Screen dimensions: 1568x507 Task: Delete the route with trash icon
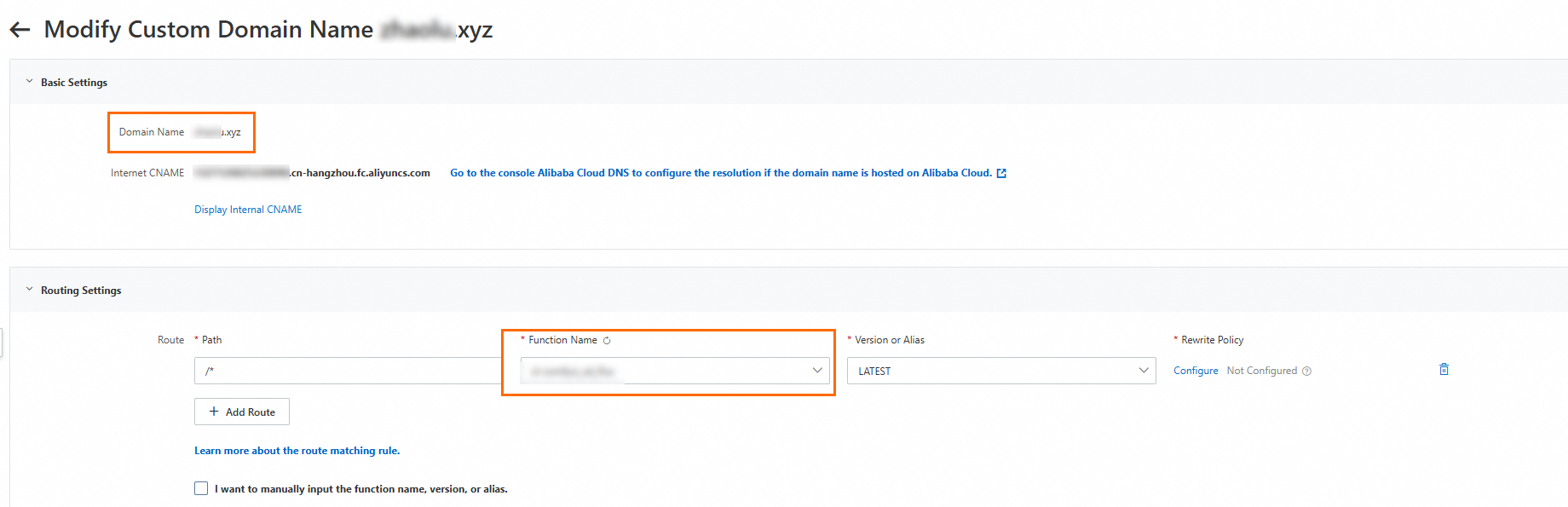point(1444,370)
